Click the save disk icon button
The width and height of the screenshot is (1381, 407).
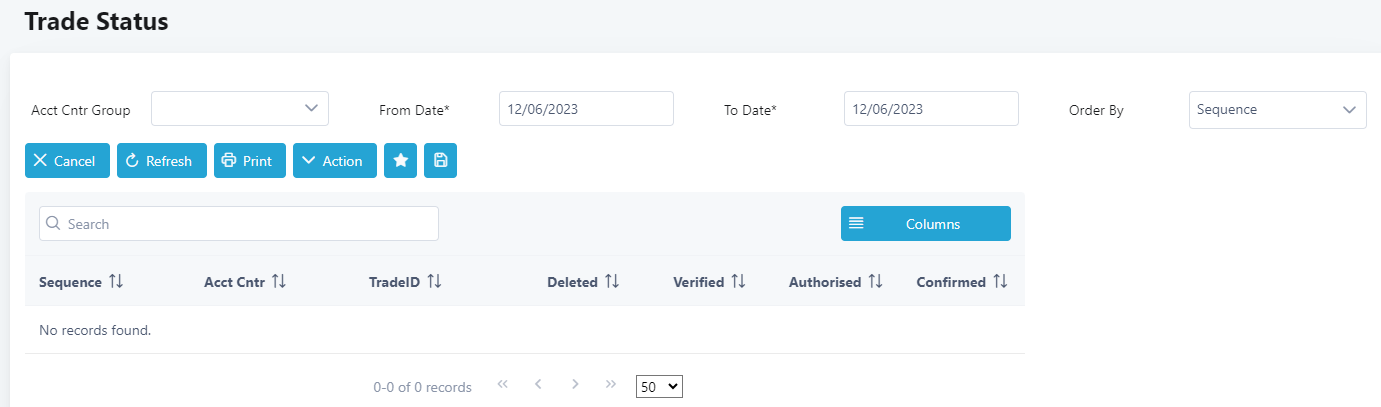[x=440, y=161]
